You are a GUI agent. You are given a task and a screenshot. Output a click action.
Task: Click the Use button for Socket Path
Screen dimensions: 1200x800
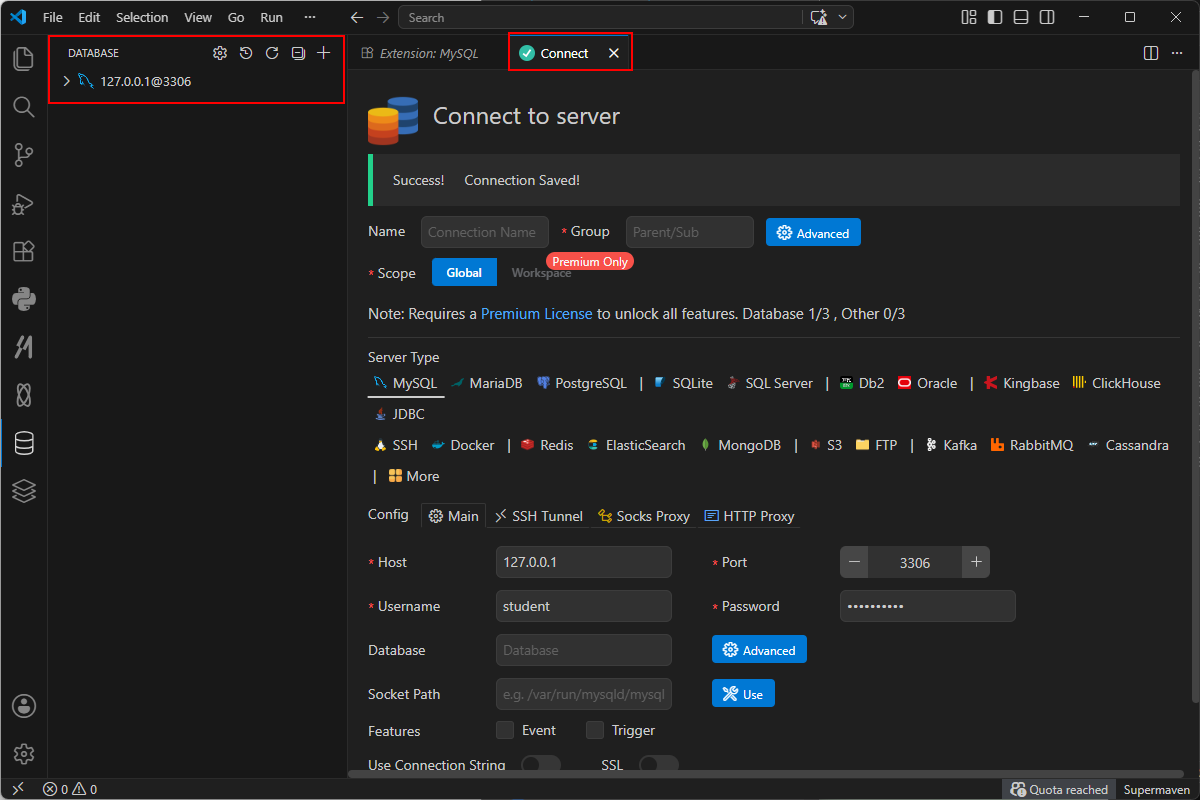coord(743,693)
